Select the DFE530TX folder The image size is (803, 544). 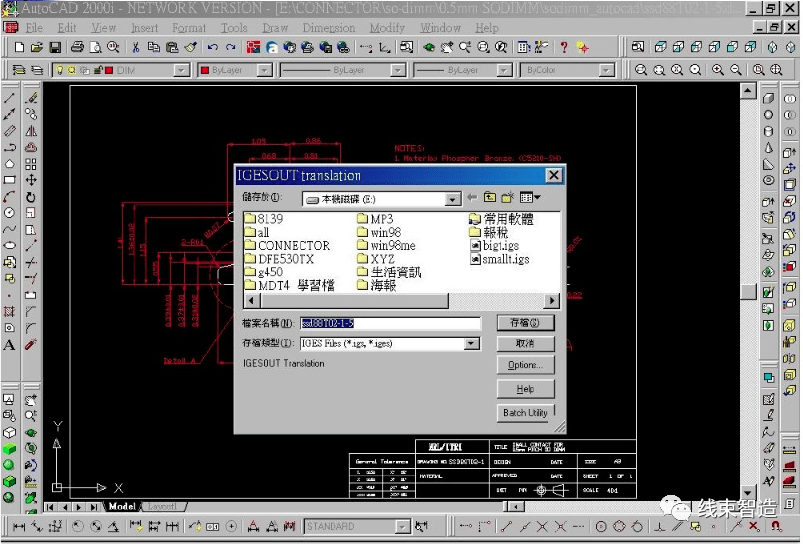[279, 259]
